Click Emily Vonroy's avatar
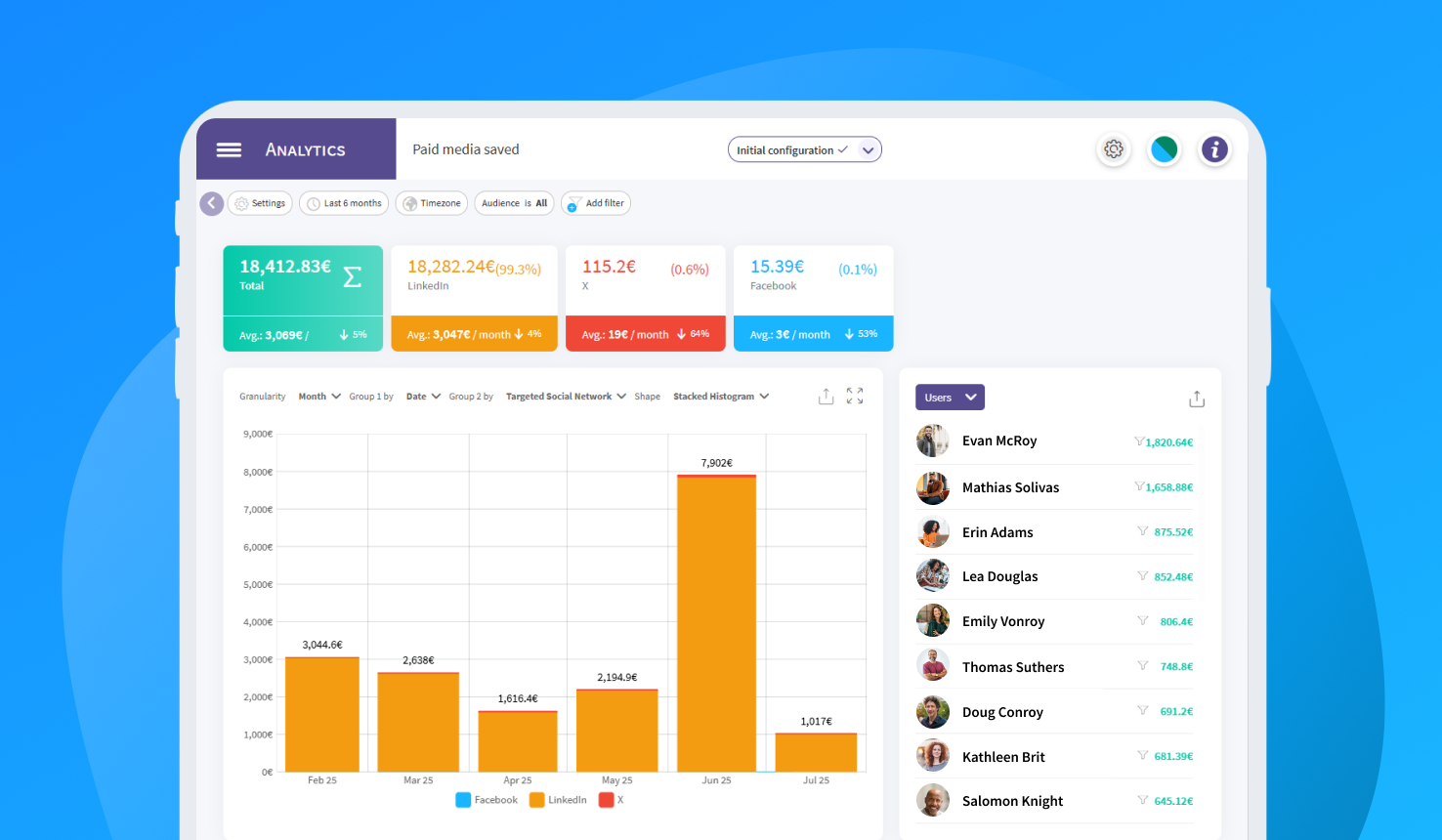The image size is (1442, 840). click(x=932, y=621)
